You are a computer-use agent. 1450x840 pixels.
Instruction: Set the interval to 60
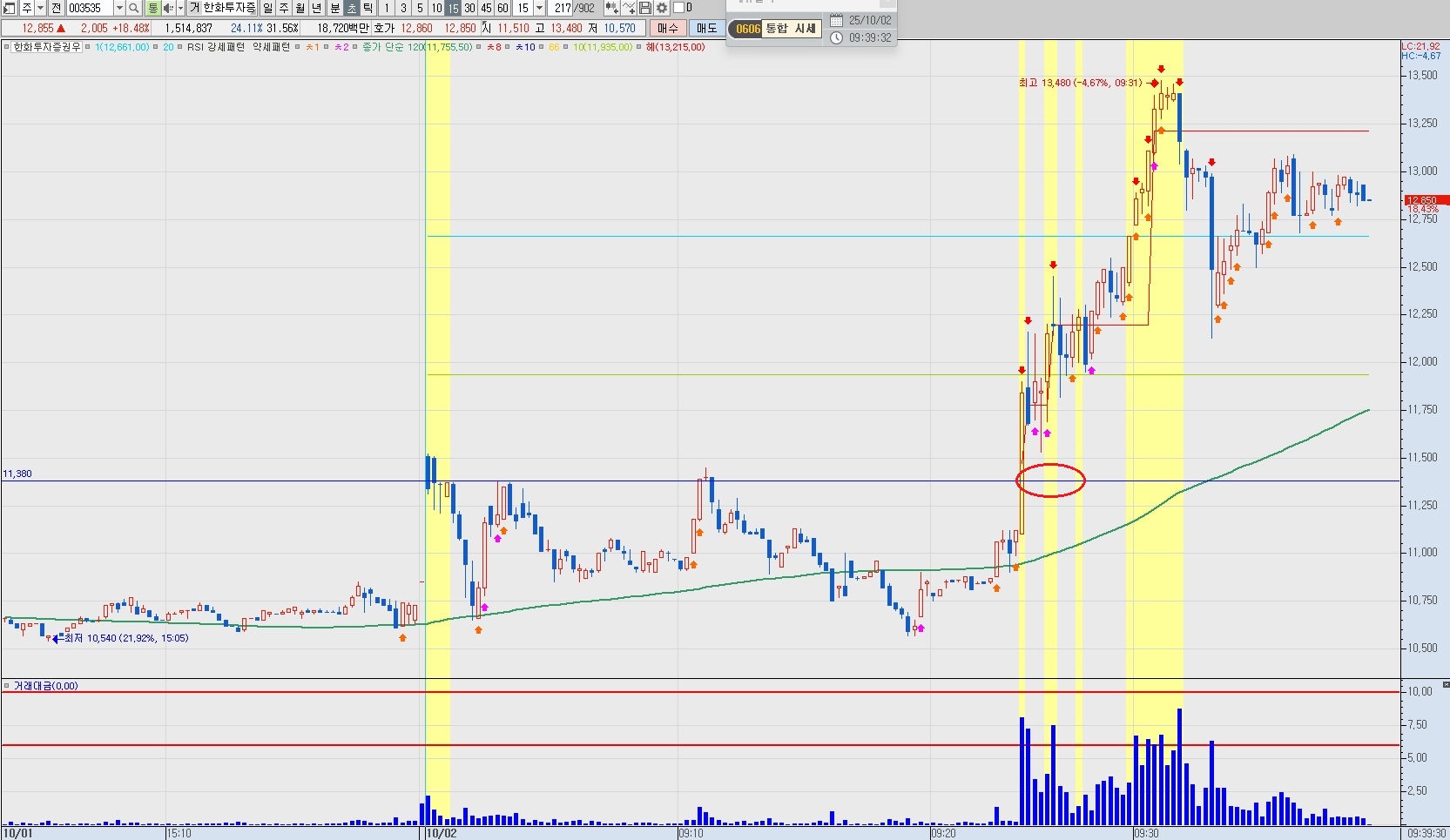503,8
